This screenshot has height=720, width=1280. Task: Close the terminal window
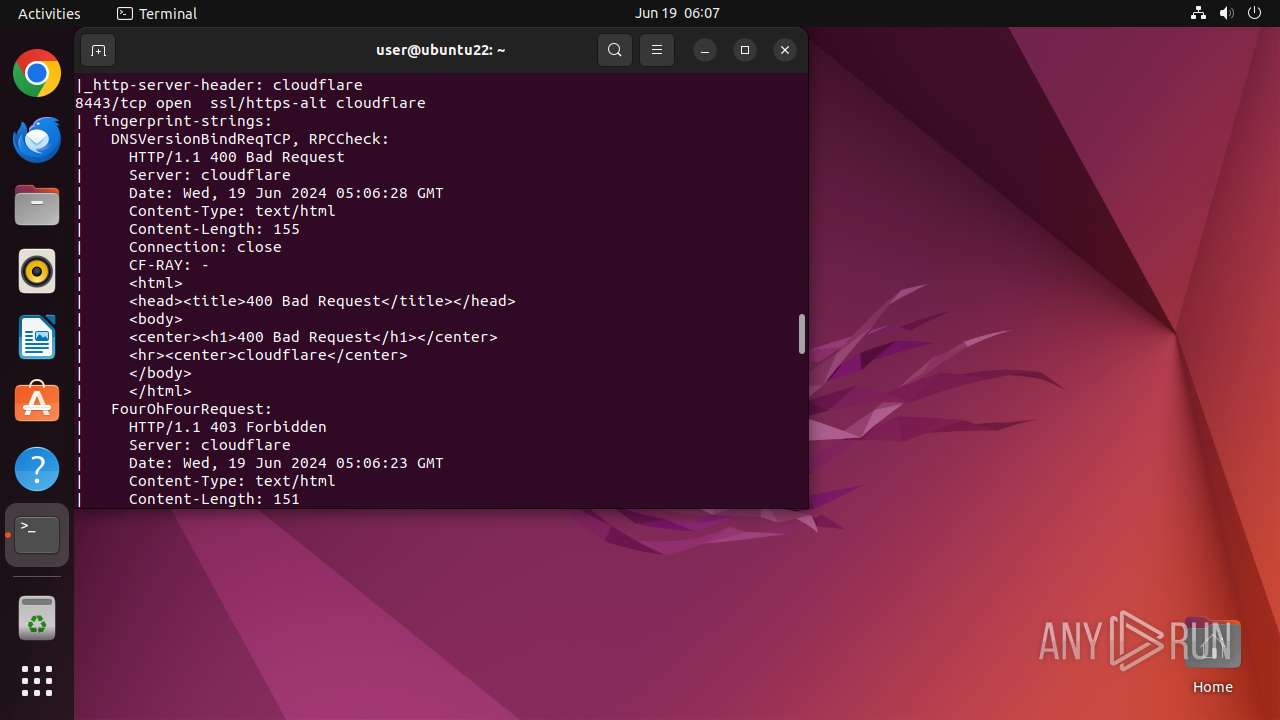pos(785,50)
